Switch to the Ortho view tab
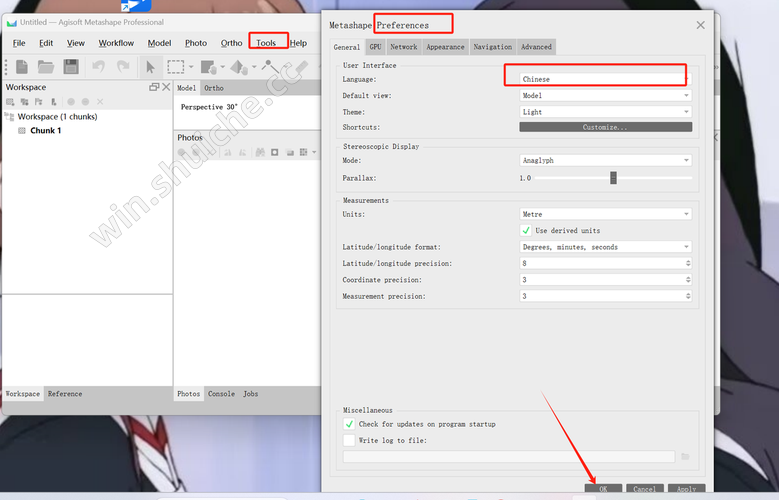 214,88
